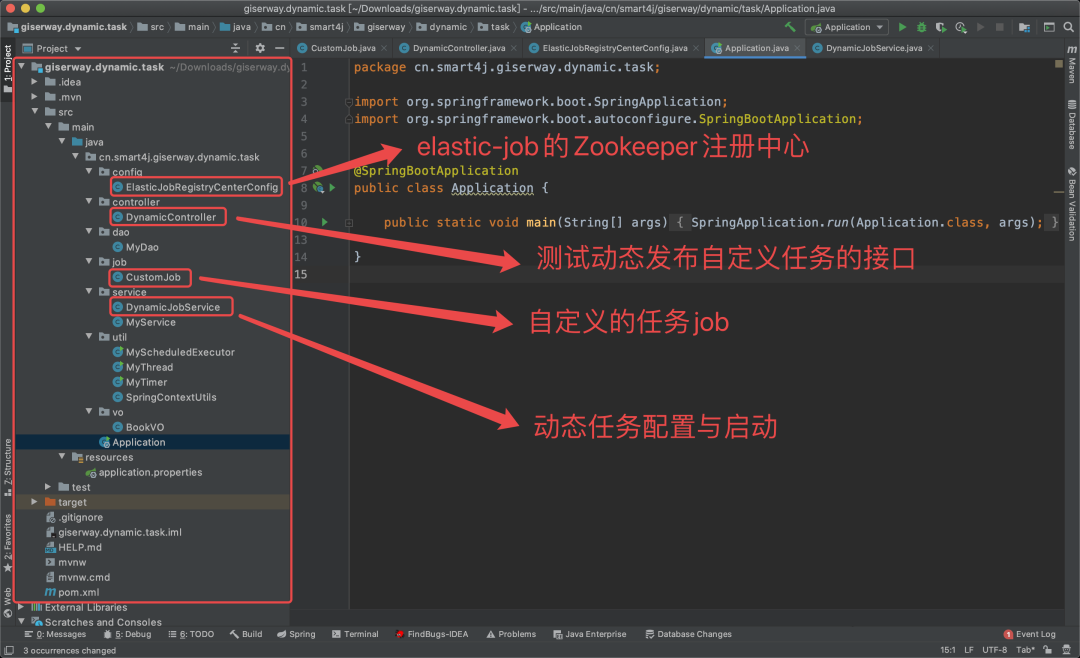1080x658 pixels.
Task: Run Application with coverage shield icon
Action: coord(941,27)
